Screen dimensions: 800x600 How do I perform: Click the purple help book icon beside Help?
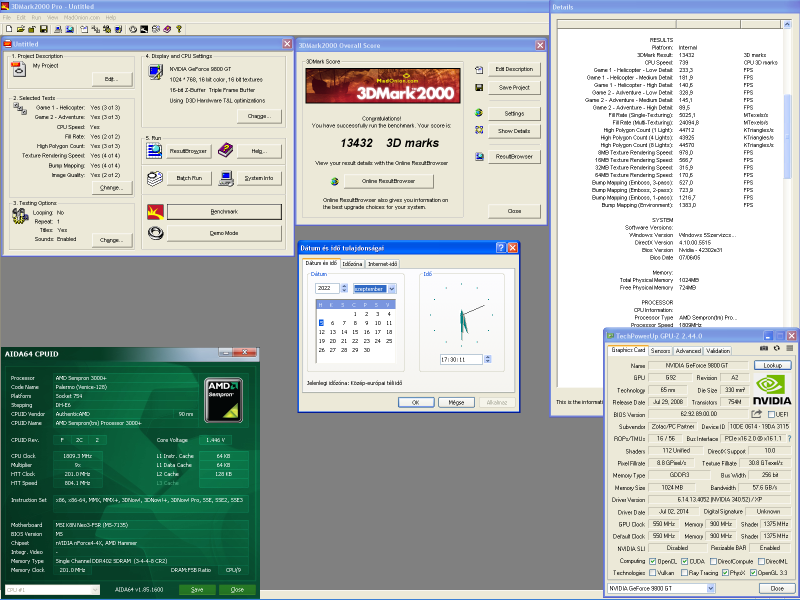(226, 150)
